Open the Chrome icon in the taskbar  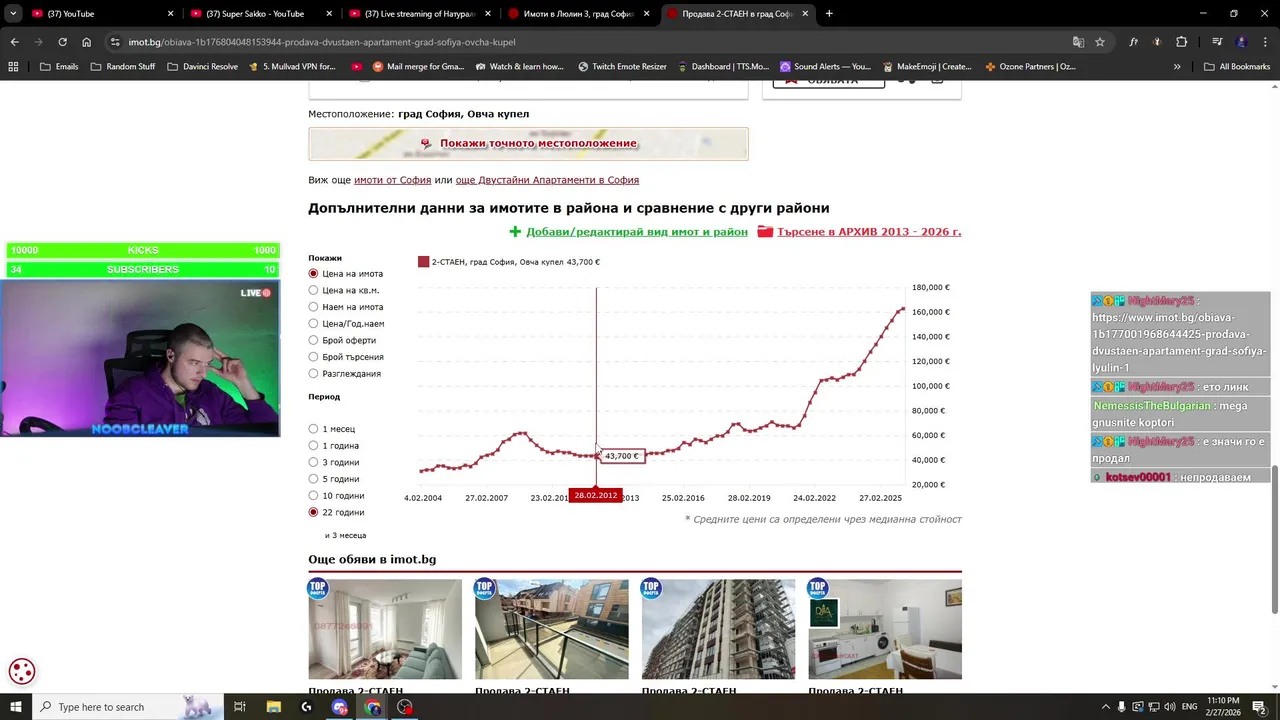[x=373, y=707]
